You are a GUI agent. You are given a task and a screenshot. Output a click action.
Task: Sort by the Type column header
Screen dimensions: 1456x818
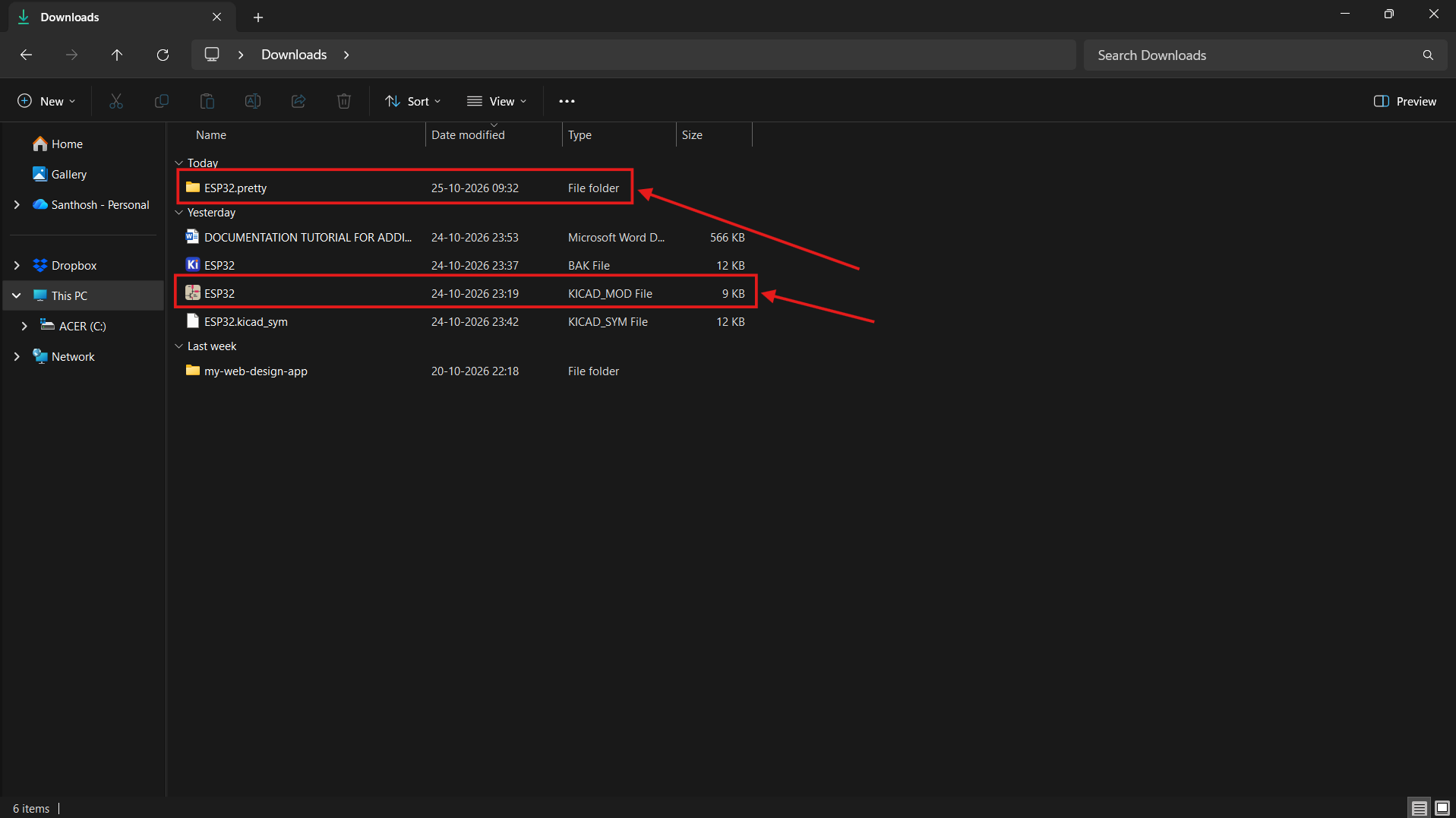coord(619,134)
